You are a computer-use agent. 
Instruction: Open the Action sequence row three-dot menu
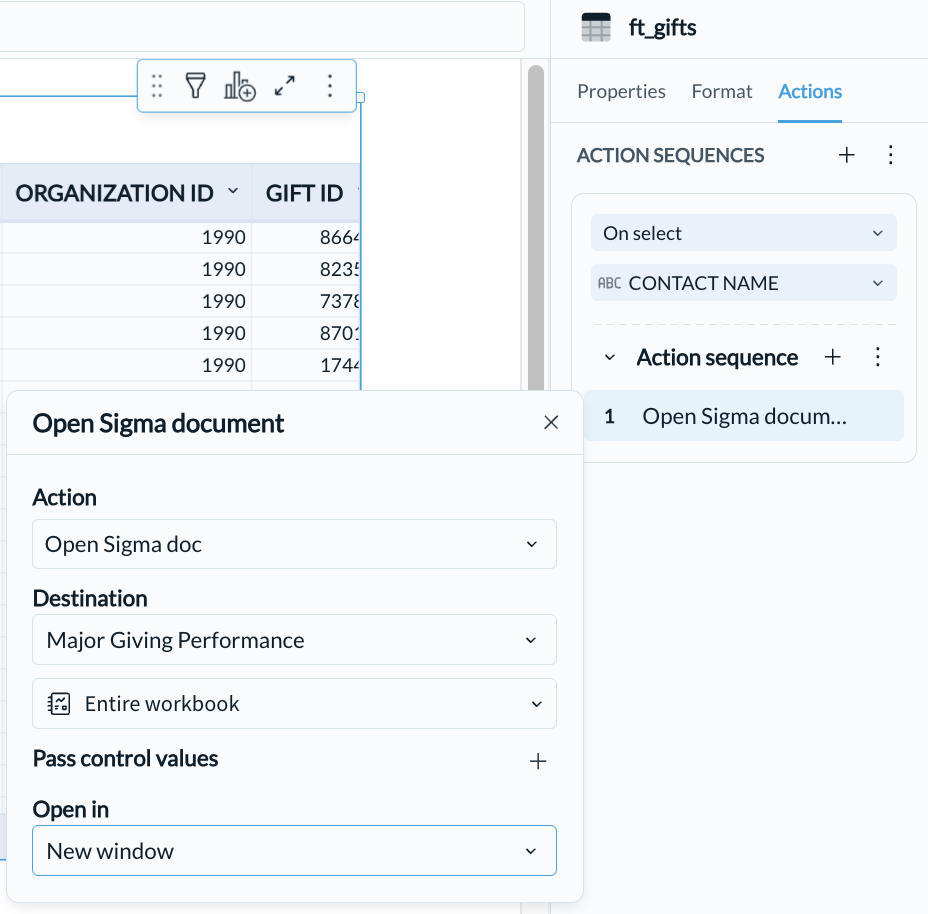[878, 357]
